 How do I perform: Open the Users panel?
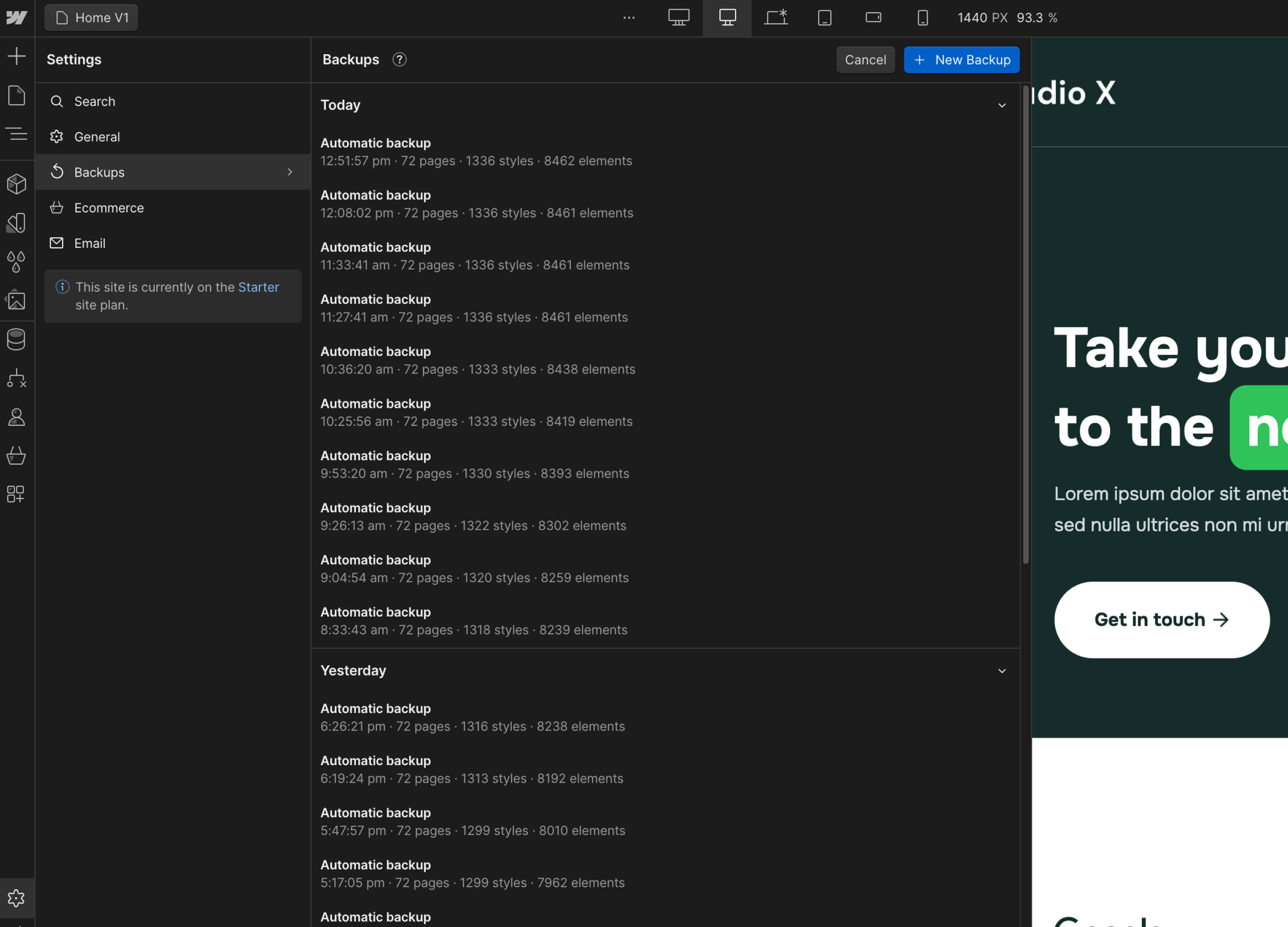[17, 418]
